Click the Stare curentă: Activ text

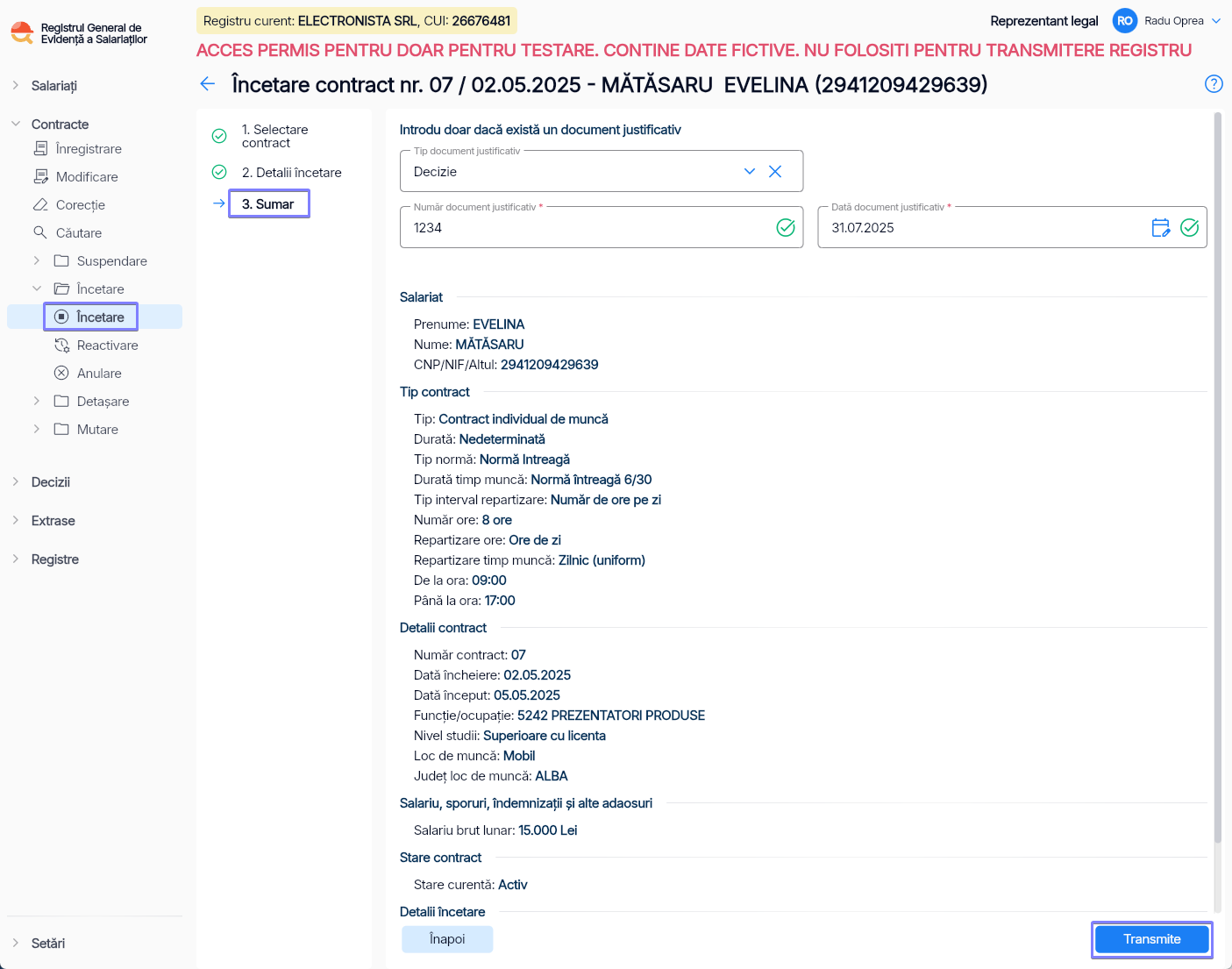click(471, 885)
